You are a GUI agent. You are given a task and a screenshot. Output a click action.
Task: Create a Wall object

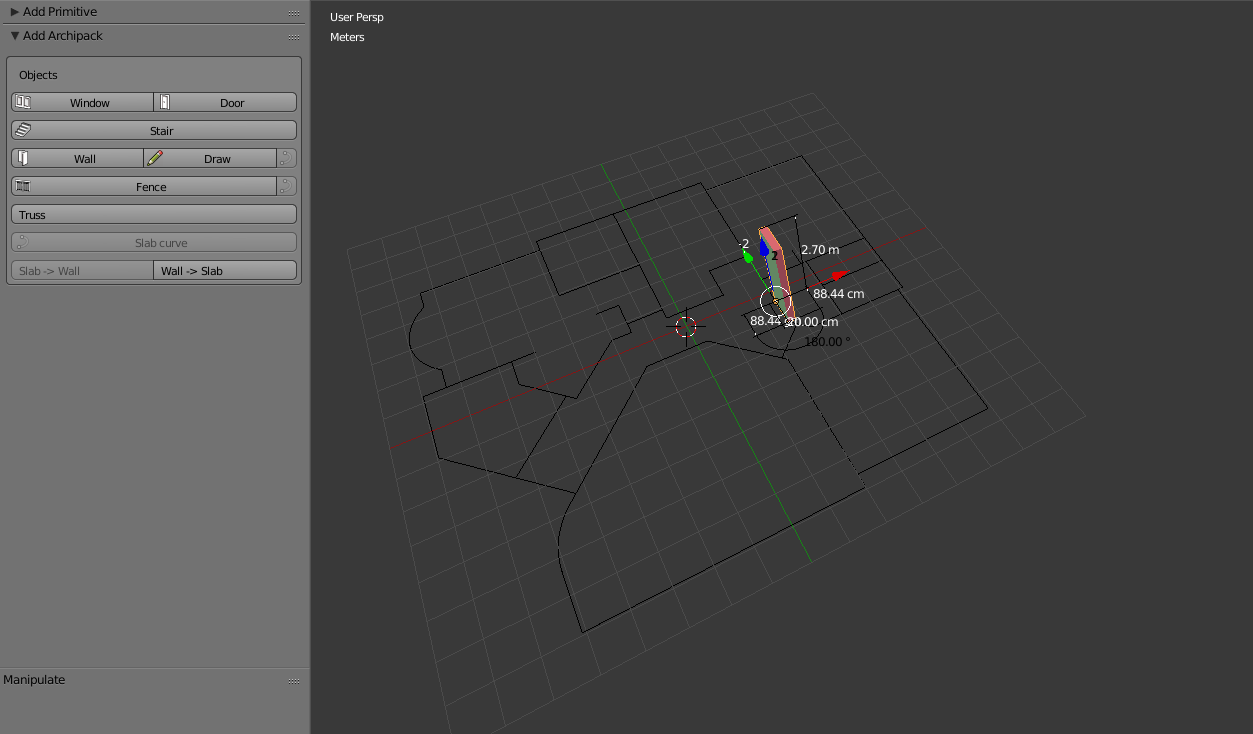point(77,159)
